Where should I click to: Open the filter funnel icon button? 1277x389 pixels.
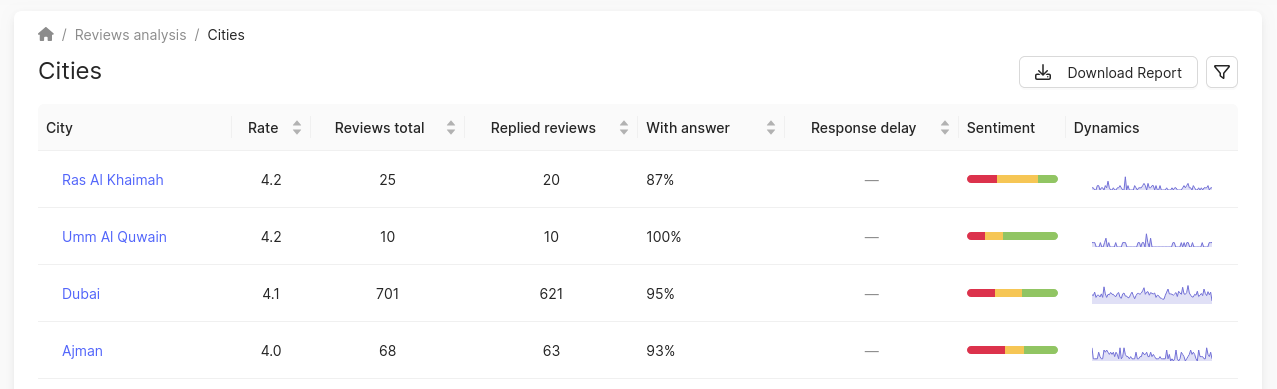click(1222, 72)
